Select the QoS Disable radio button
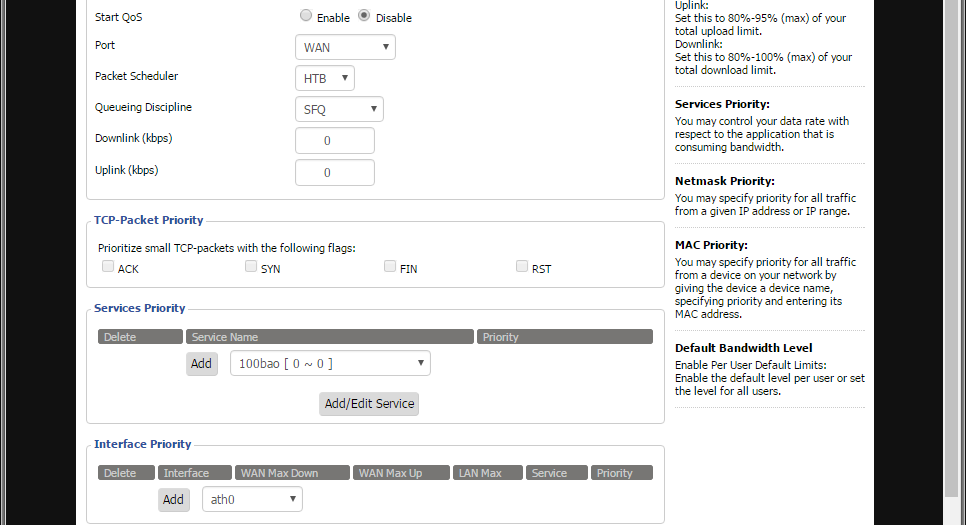966x525 pixels. pos(364,16)
